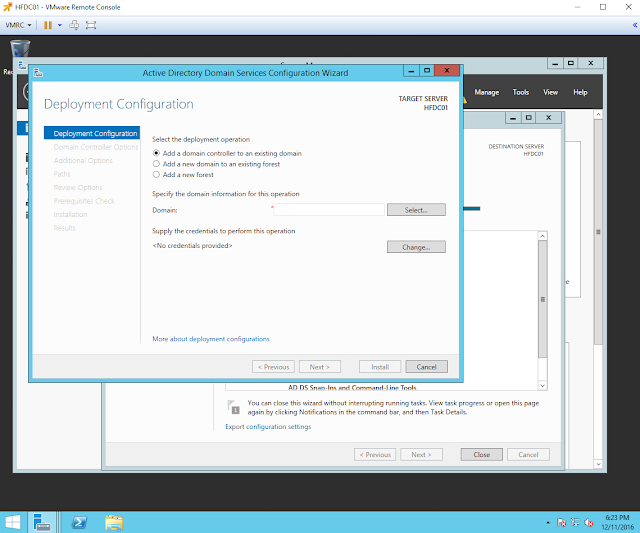
Task: Open the Windows Start button
Action: click(12, 522)
